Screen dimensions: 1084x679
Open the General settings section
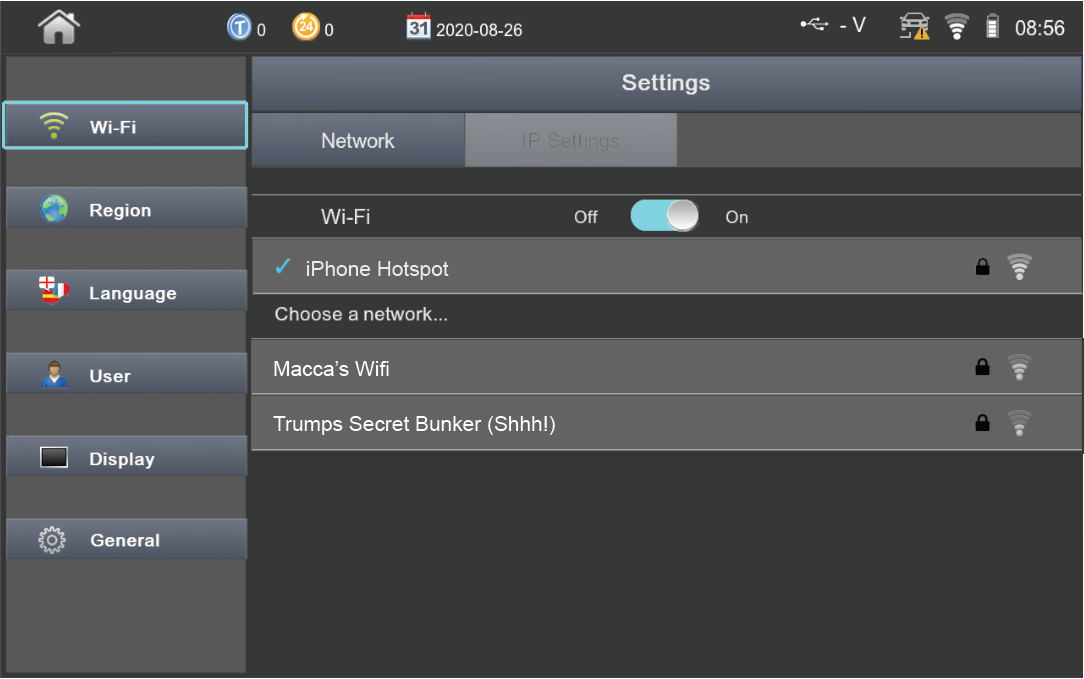[126, 540]
